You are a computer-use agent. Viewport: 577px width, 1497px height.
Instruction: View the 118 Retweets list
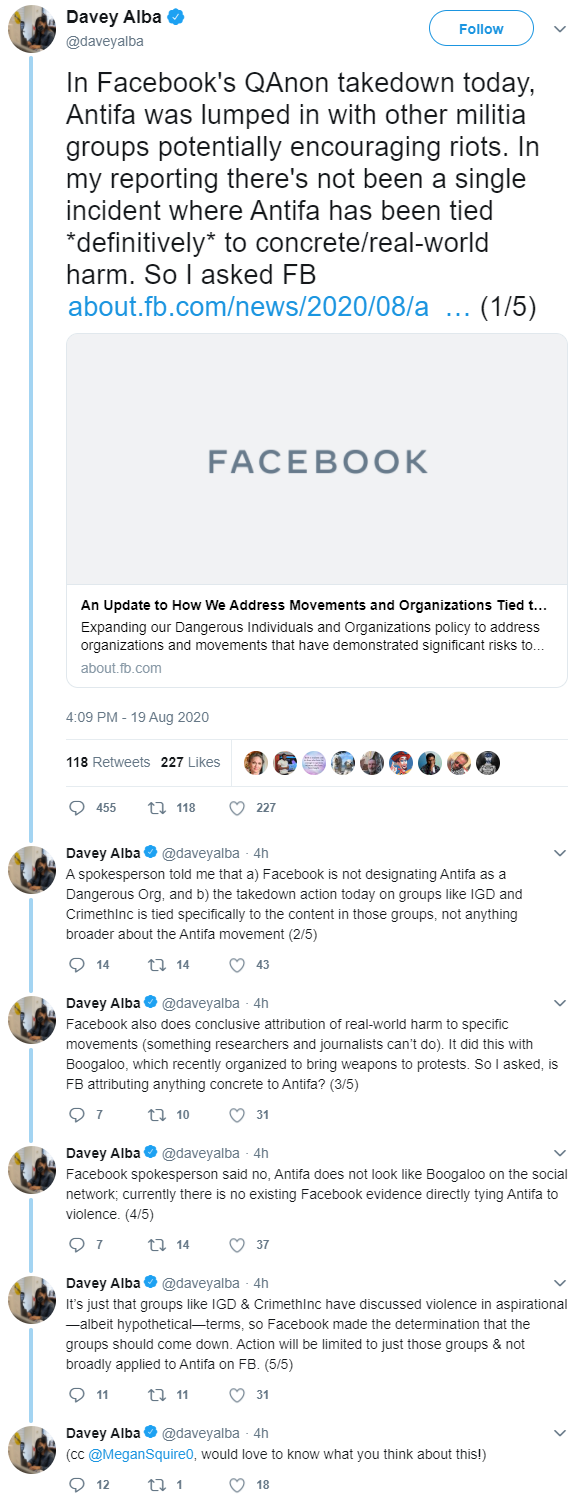(x=108, y=762)
